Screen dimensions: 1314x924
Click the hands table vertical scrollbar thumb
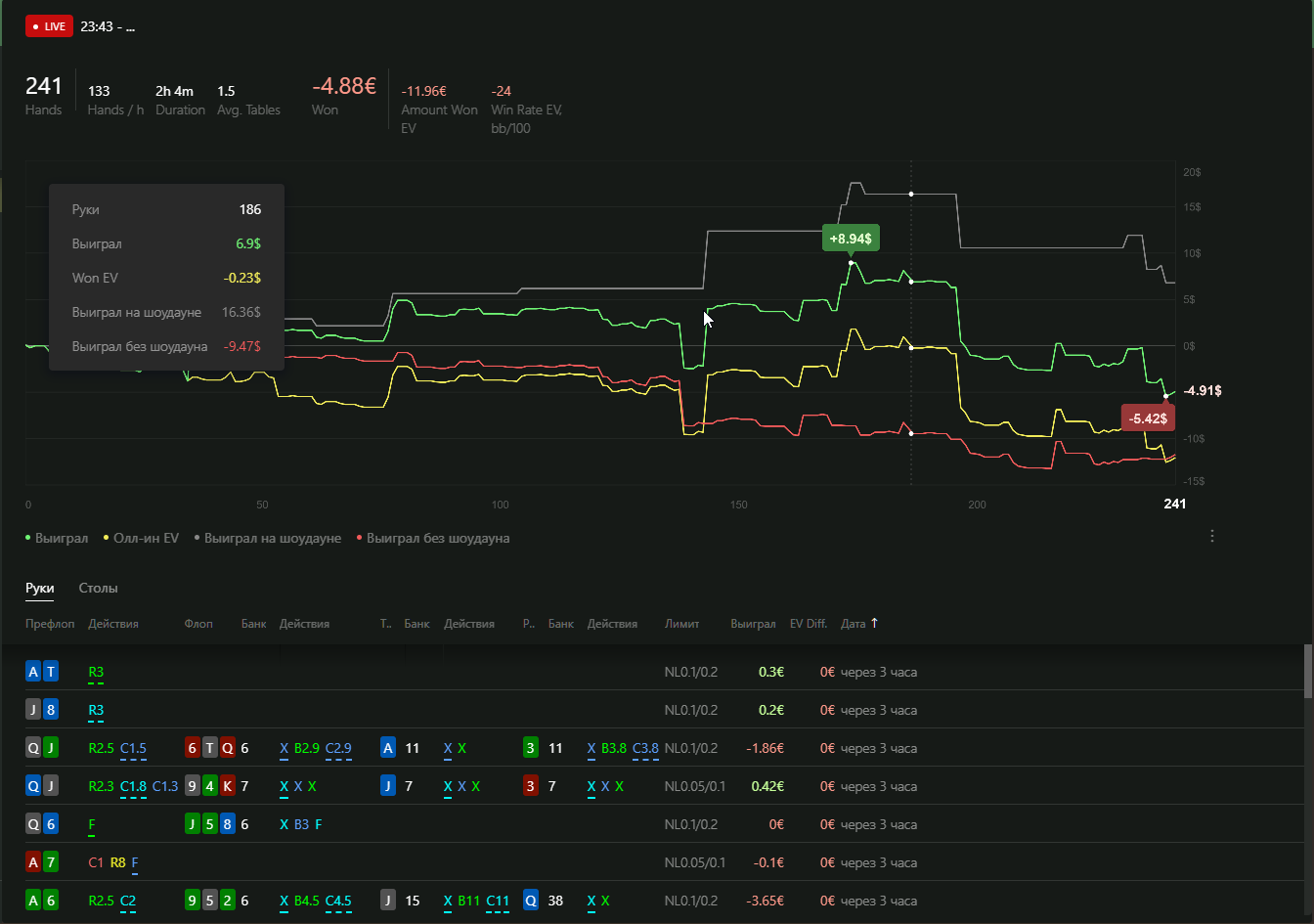click(x=1308, y=672)
